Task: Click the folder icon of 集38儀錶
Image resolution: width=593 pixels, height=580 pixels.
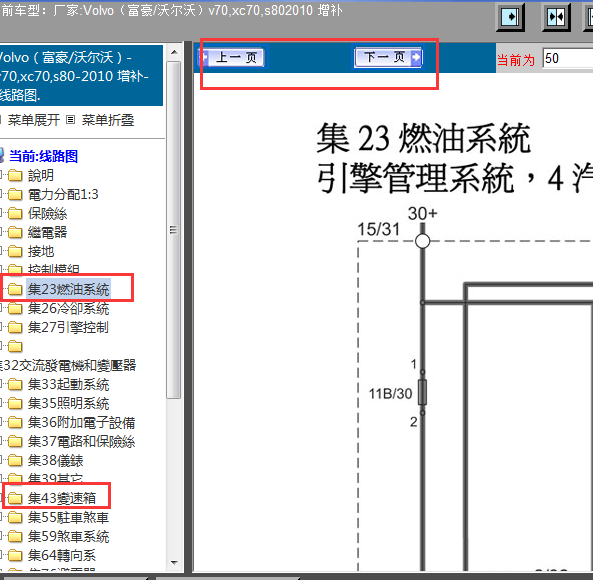Action: tap(15, 461)
